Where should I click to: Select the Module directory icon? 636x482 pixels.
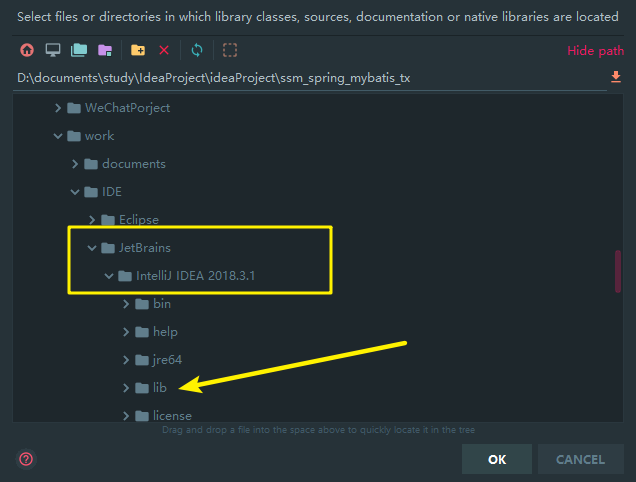tap(105, 50)
